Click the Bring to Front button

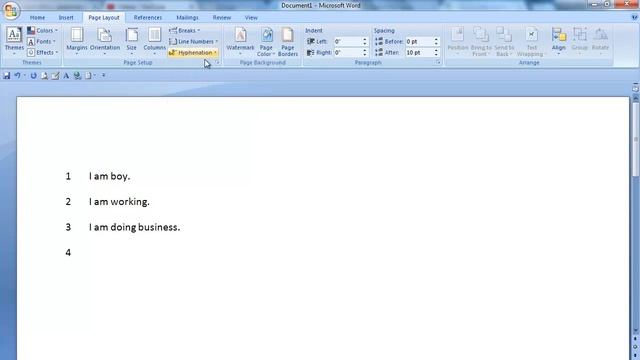click(x=481, y=41)
